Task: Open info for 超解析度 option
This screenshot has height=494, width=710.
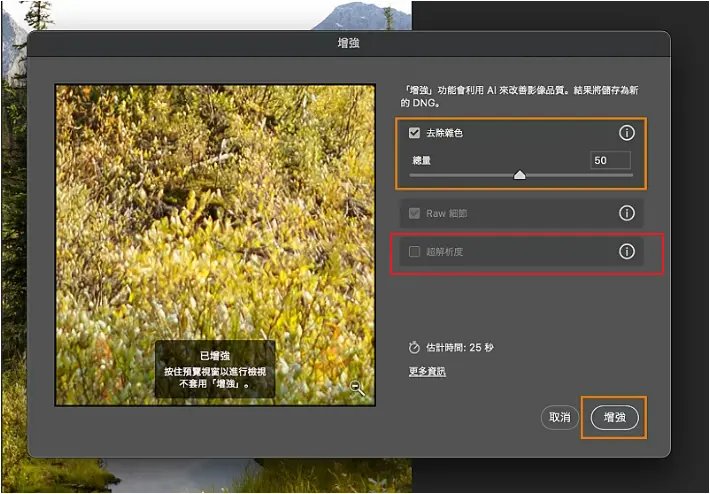Action: coord(627,251)
